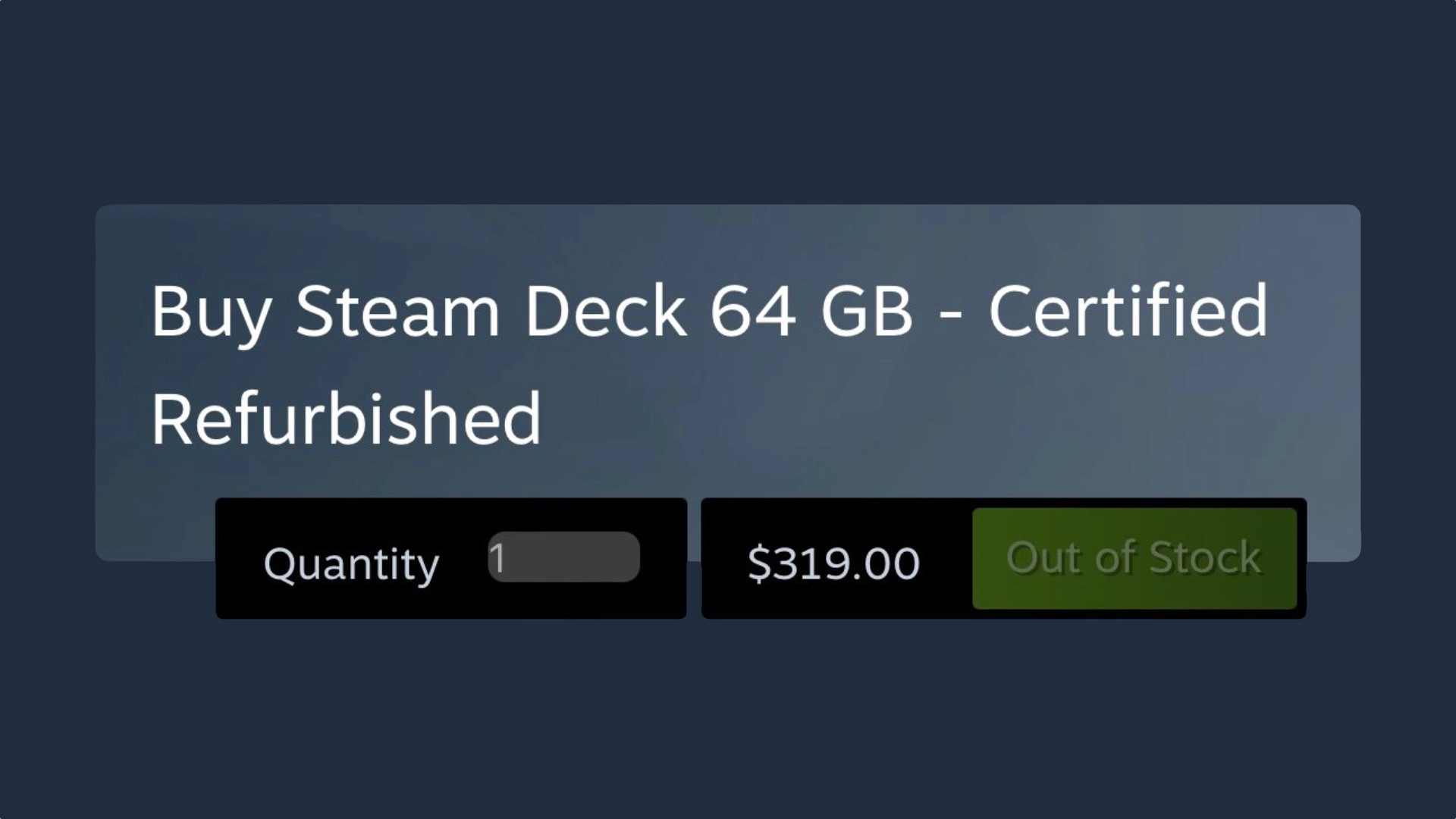Click the word Certified in the heading
This screenshot has height=819, width=1456.
tap(1128, 311)
